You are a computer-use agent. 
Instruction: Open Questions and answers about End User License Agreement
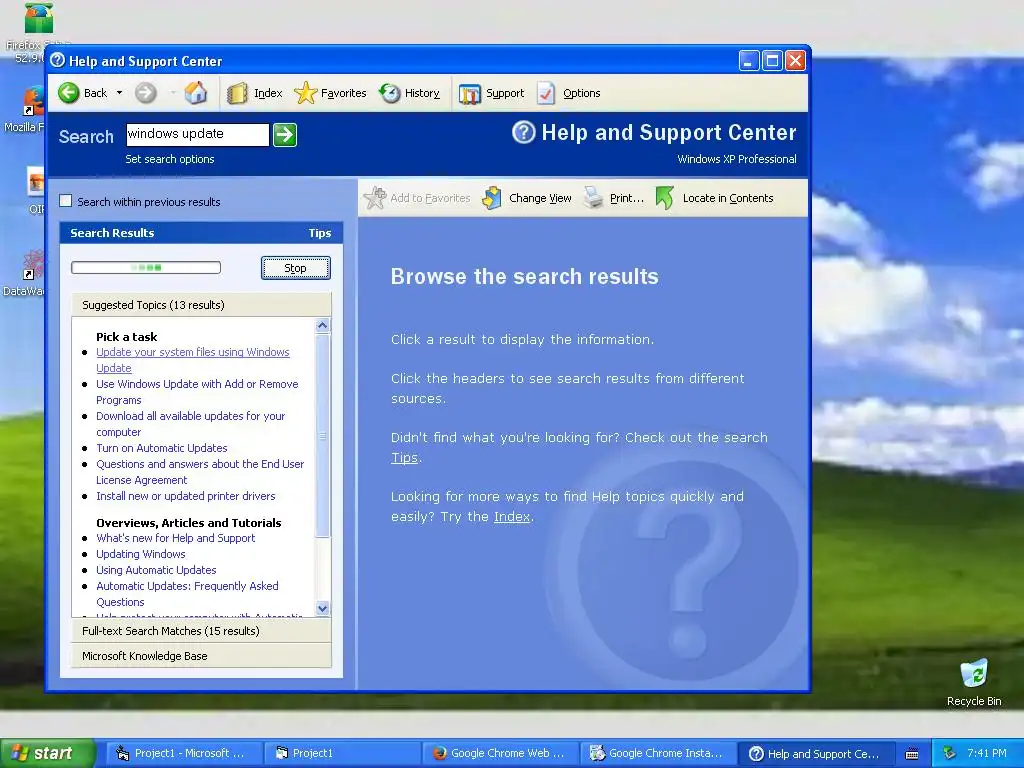pos(200,472)
